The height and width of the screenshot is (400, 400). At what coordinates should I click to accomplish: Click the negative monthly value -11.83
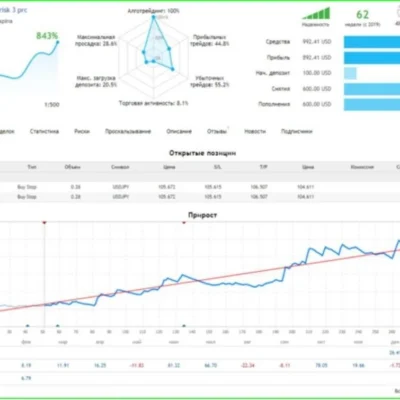[136, 365]
